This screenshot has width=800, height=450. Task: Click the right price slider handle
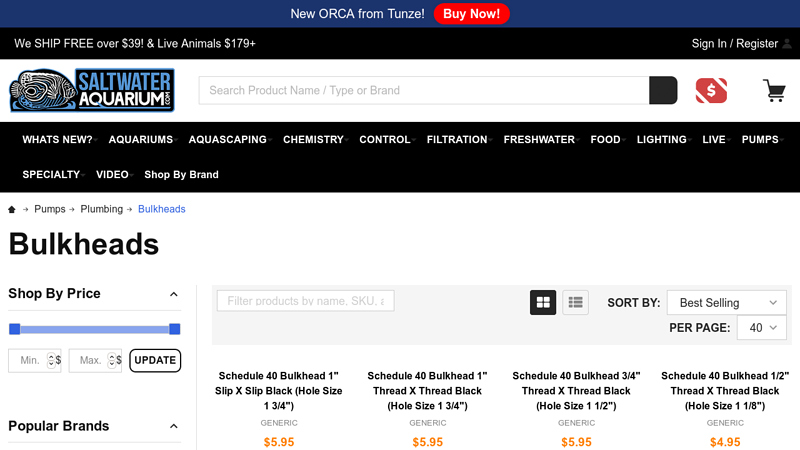click(x=175, y=329)
